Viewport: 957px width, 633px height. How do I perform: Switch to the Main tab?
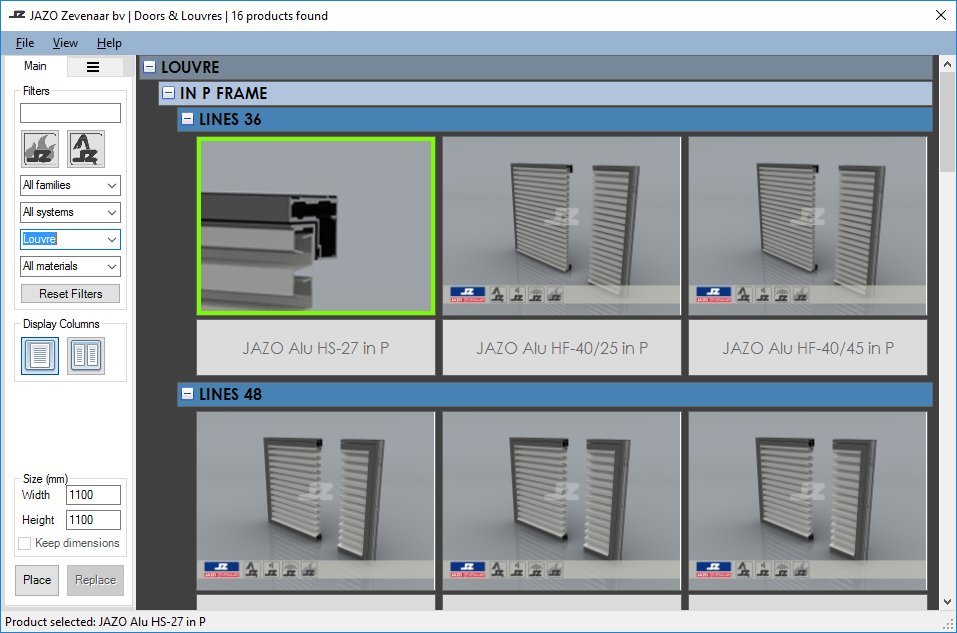click(35, 66)
